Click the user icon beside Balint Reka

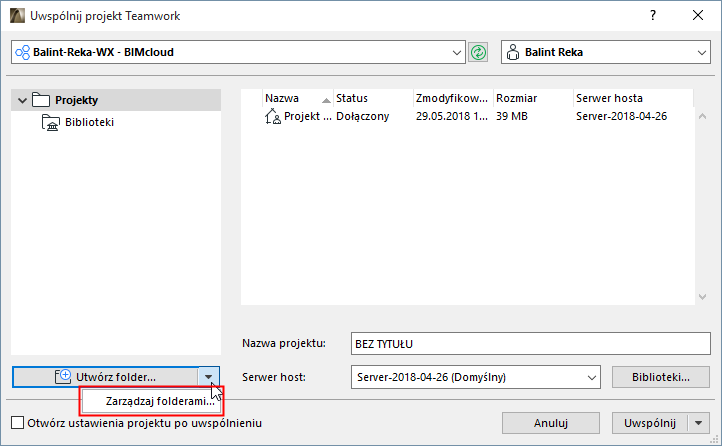click(x=512, y=52)
